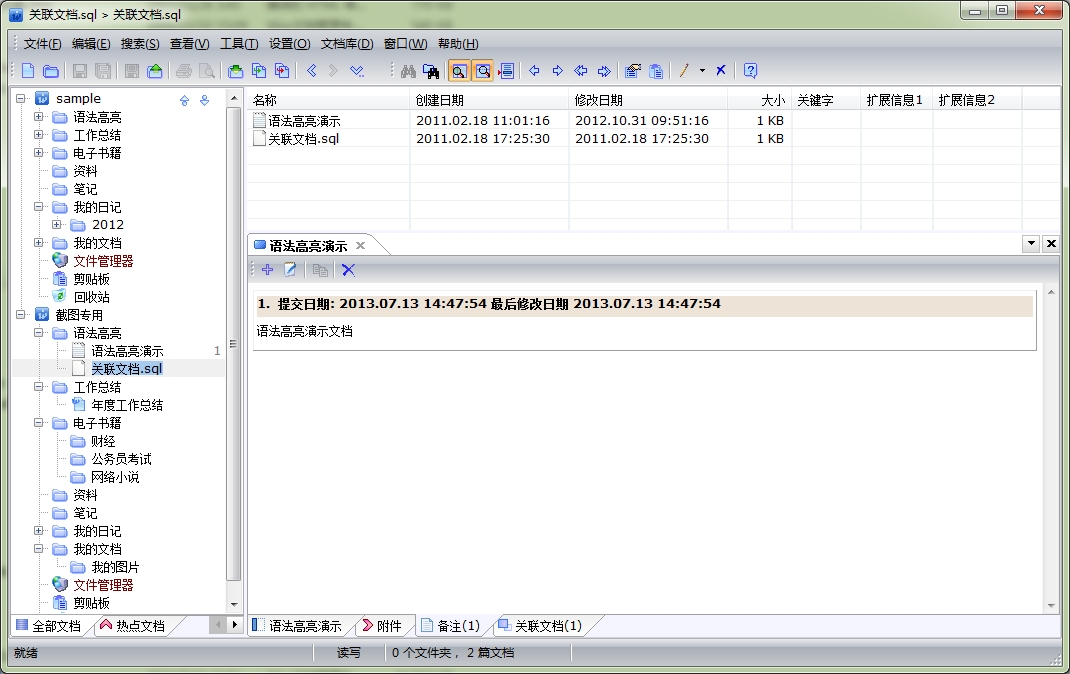The image size is (1070, 674).
Task: Click the go to line toolbar icon
Action: (506, 71)
